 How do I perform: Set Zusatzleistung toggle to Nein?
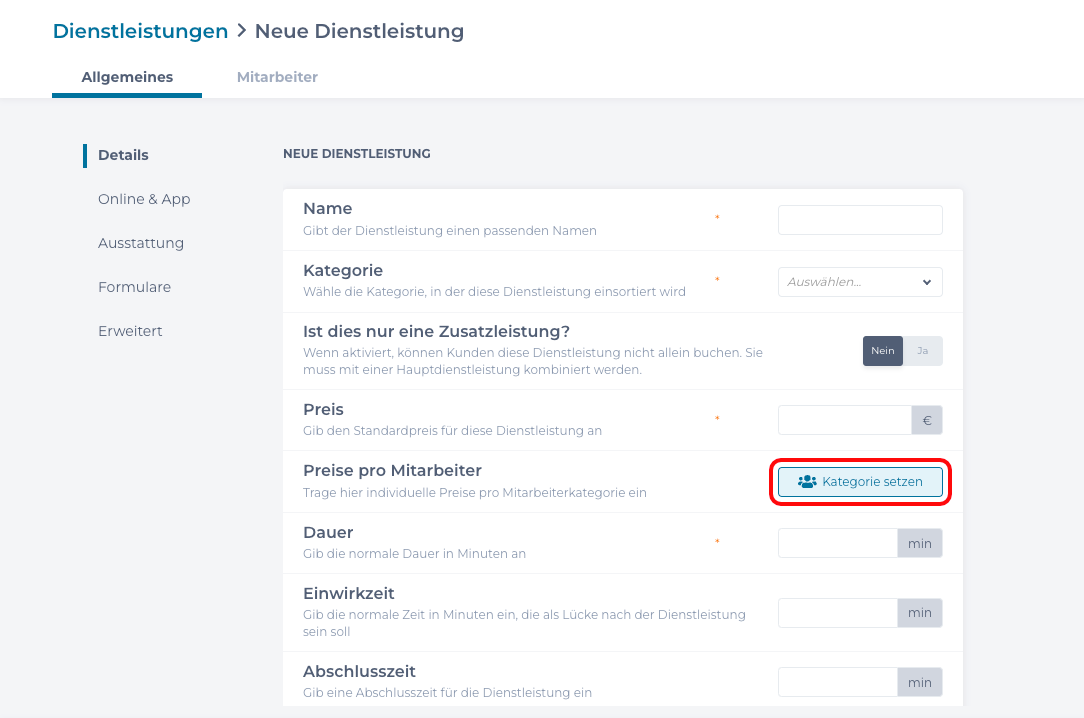(883, 351)
